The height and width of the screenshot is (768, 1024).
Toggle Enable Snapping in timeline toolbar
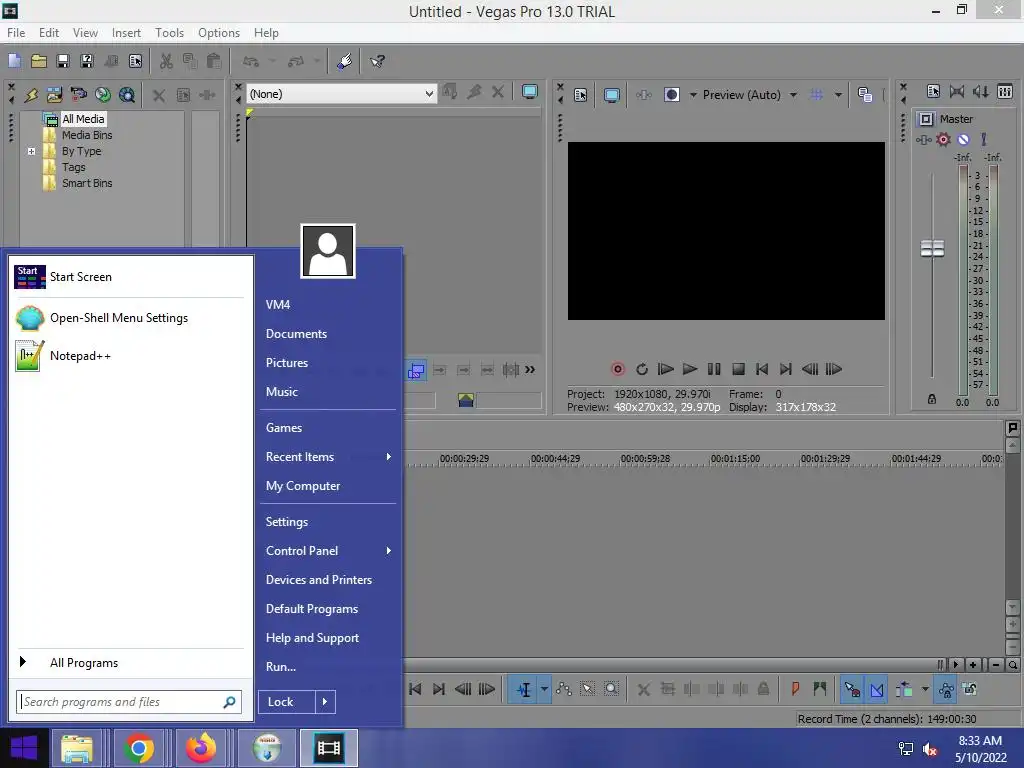click(x=852, y=689)
